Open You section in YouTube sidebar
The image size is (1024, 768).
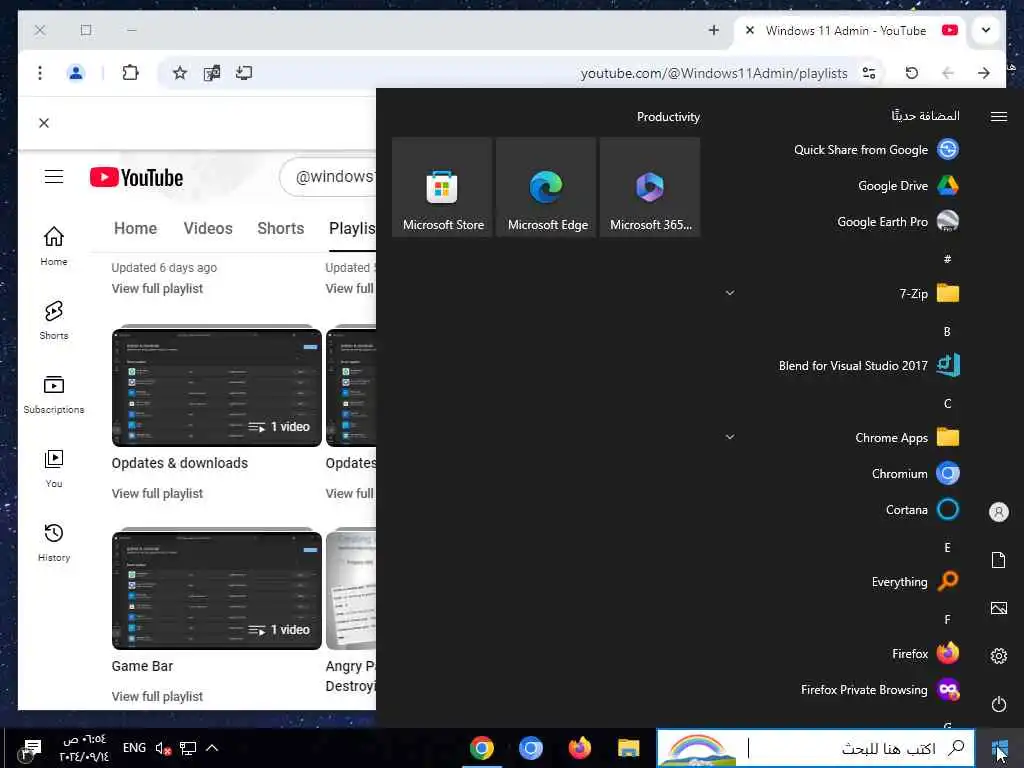tap(54, 469)
